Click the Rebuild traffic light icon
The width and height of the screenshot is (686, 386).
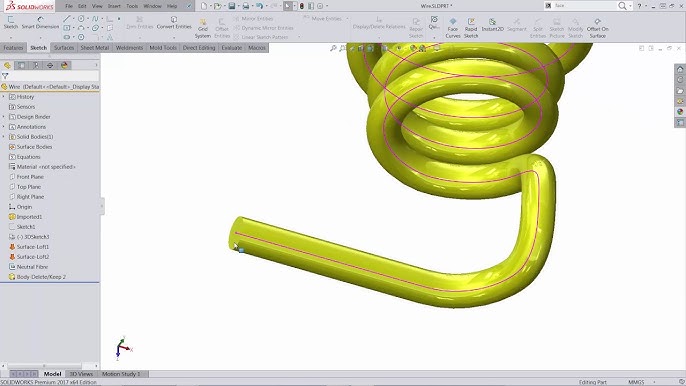tap(302, 6)
